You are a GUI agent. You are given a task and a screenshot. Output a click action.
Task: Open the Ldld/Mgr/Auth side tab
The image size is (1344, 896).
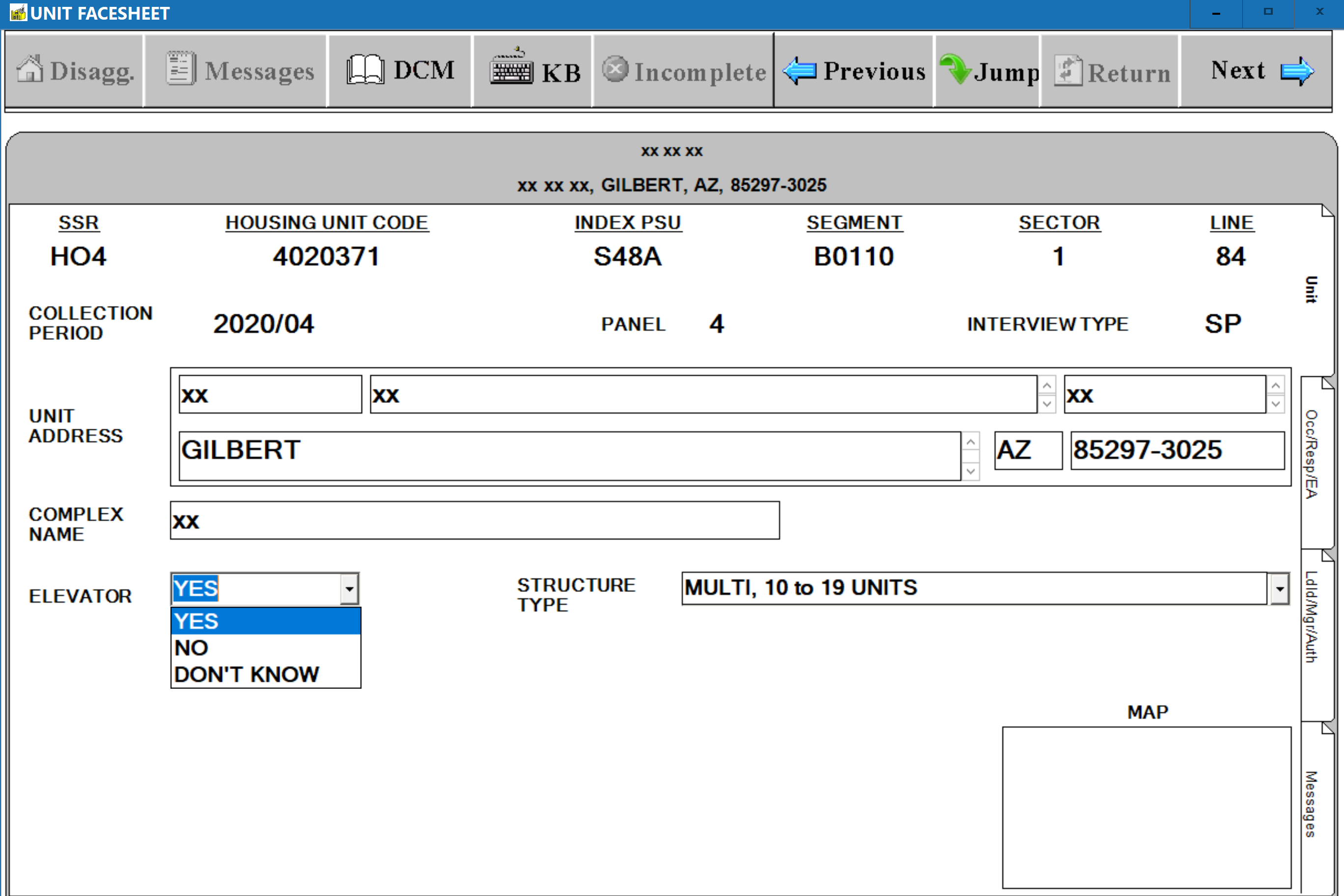pos(1312,617)
